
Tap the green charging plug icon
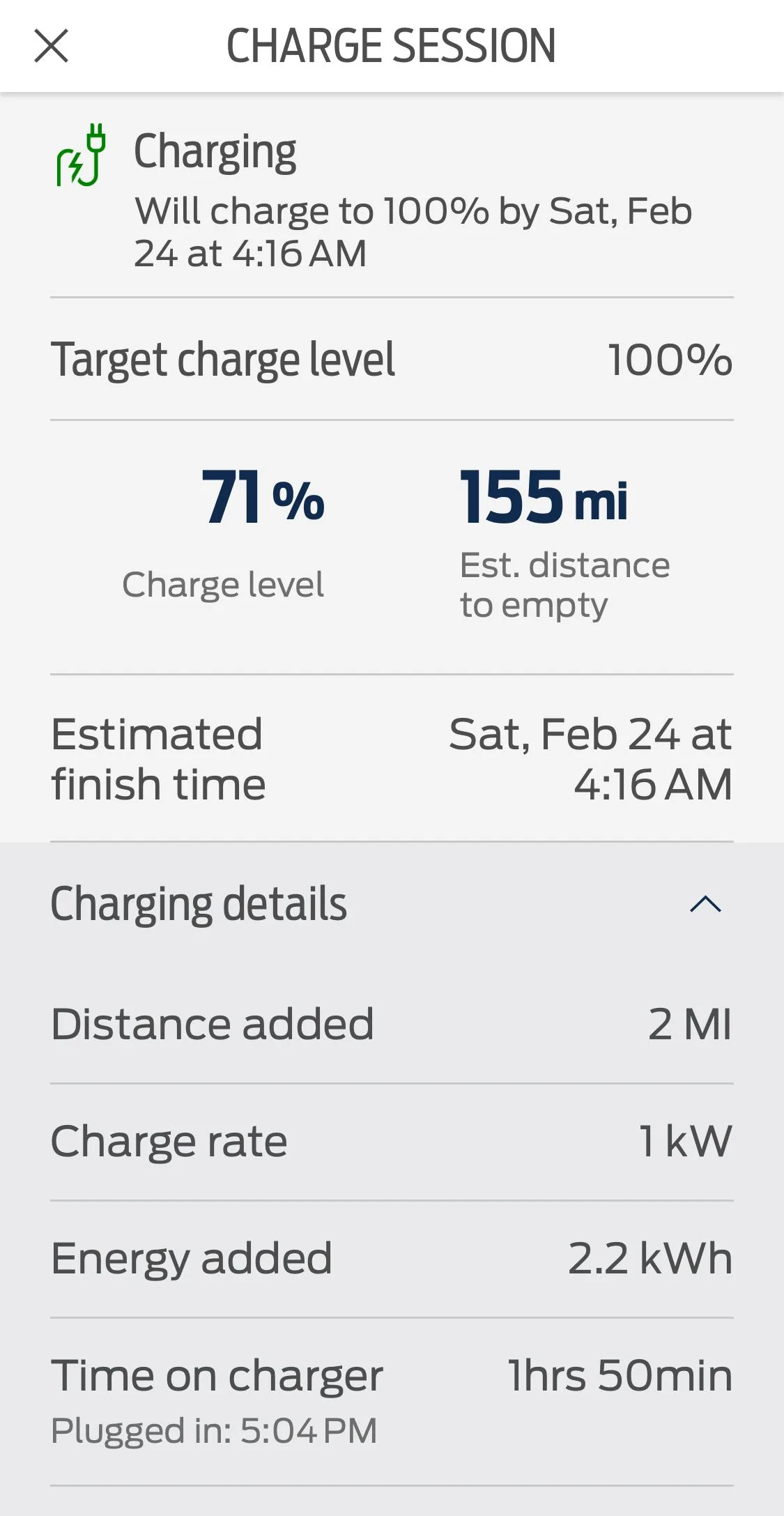click(x=81, y=155)
